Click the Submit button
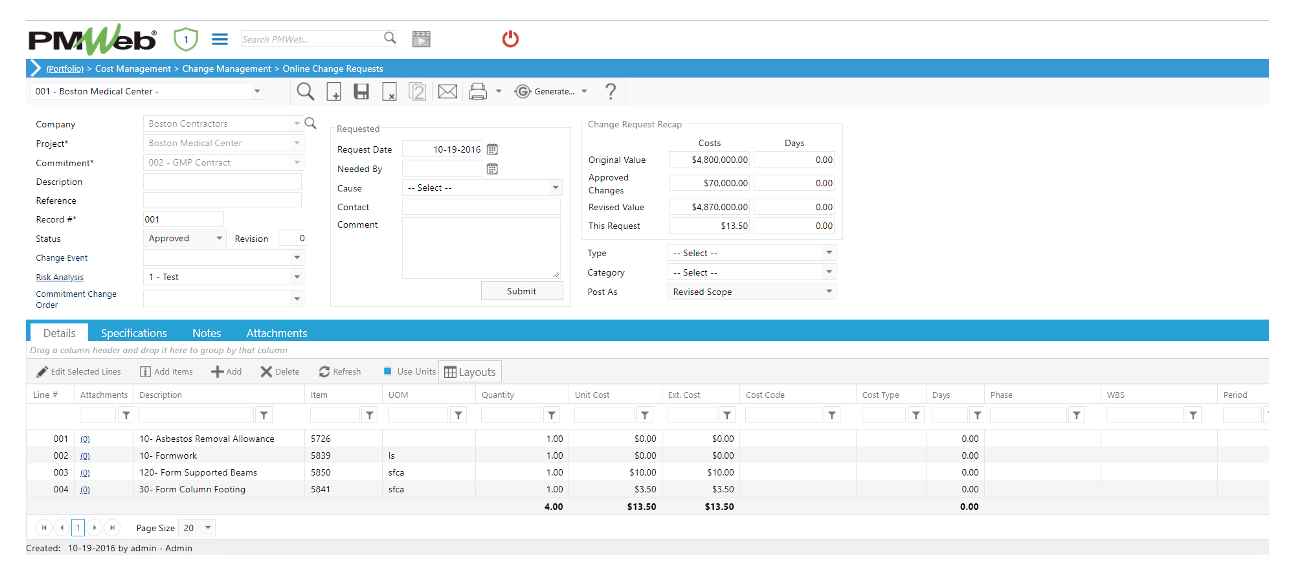 coord(521,291)
